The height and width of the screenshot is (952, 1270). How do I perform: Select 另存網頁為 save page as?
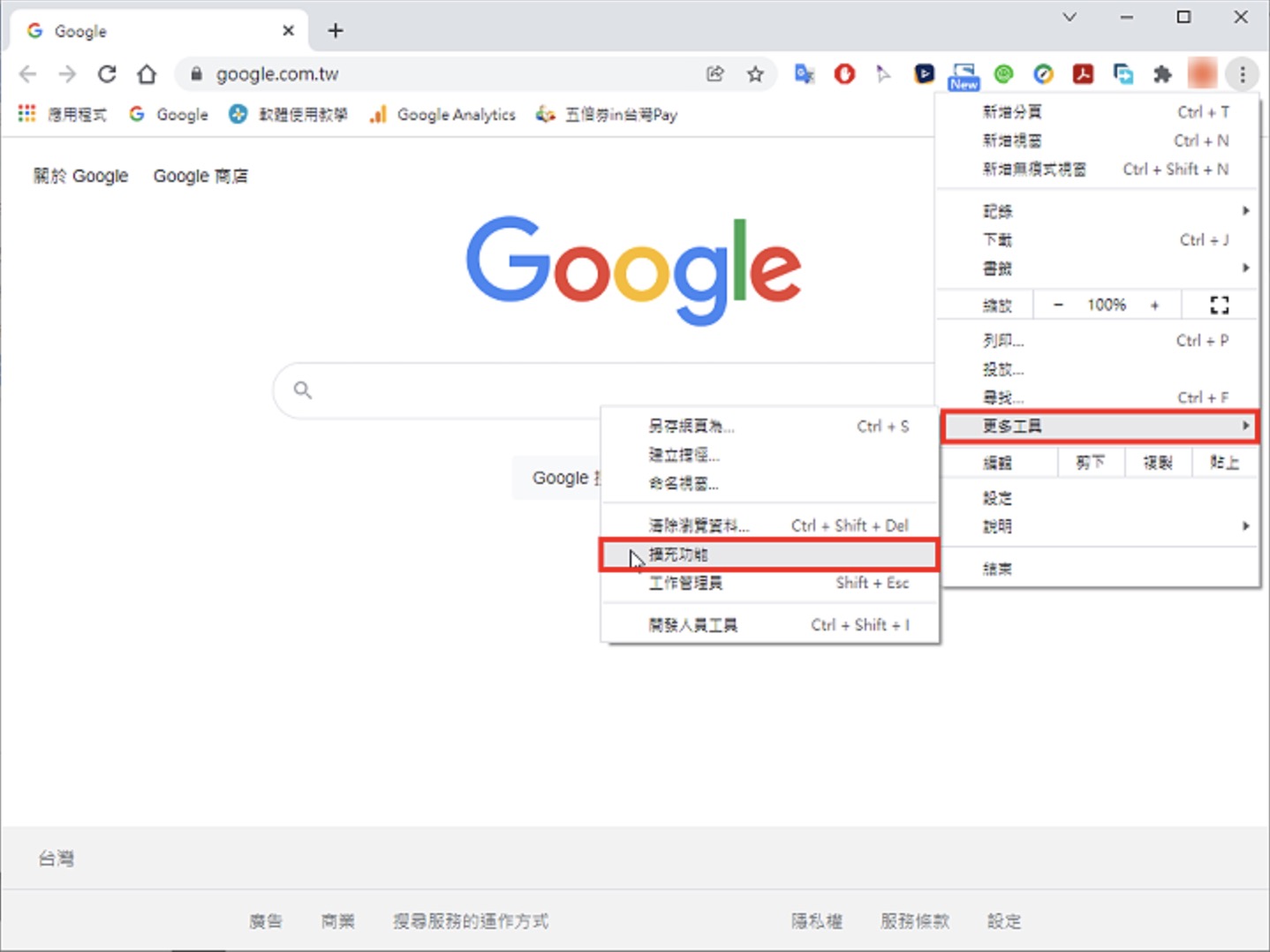click(x=769, y=427)
